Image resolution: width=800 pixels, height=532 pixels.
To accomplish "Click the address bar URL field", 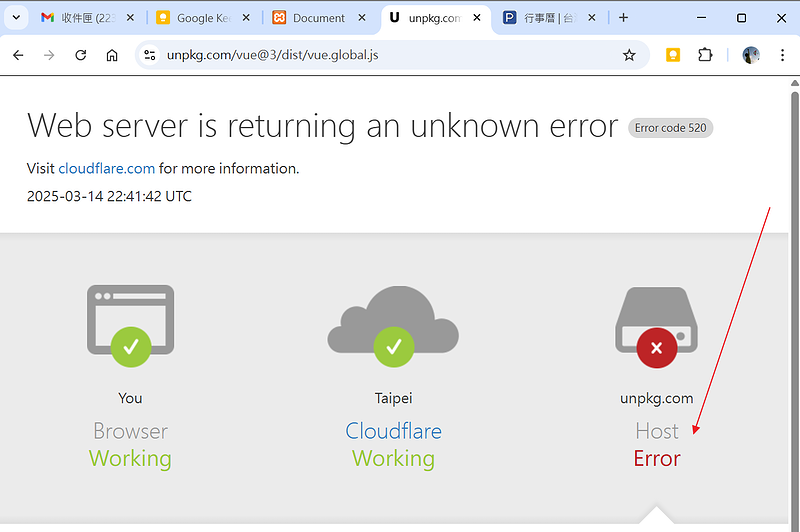I will click(380, 56).
